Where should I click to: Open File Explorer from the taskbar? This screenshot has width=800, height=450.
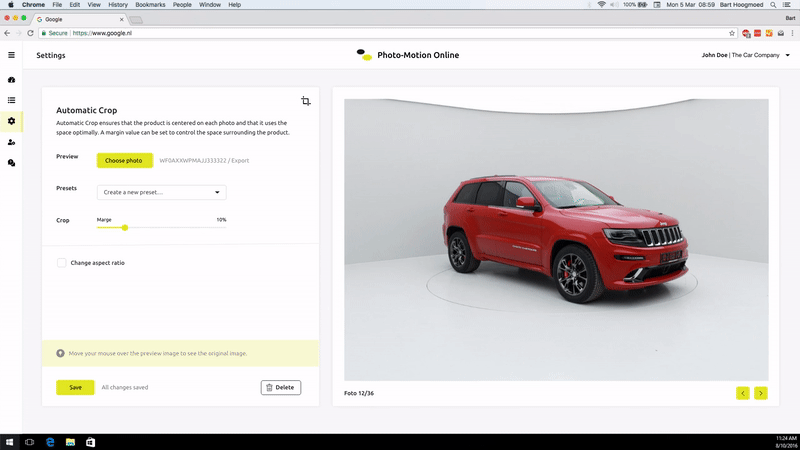[x=70, y=442]
